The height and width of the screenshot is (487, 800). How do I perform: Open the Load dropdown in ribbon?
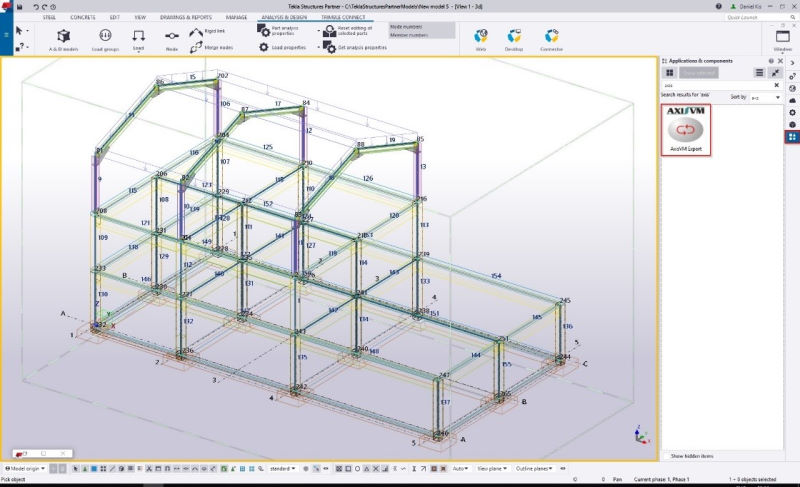click(x=138, y=37)
